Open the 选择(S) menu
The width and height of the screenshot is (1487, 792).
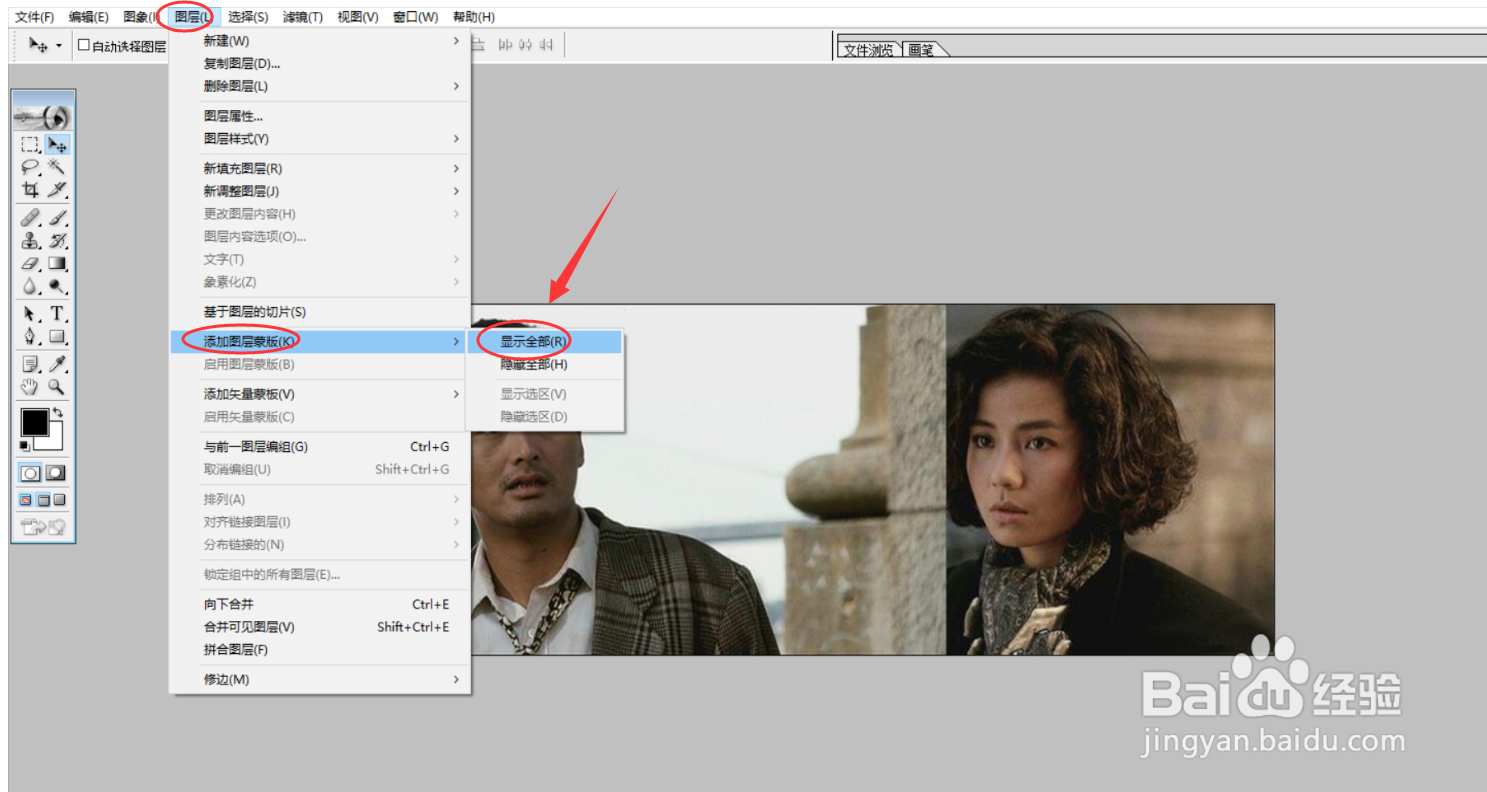[x=248, y=17]
